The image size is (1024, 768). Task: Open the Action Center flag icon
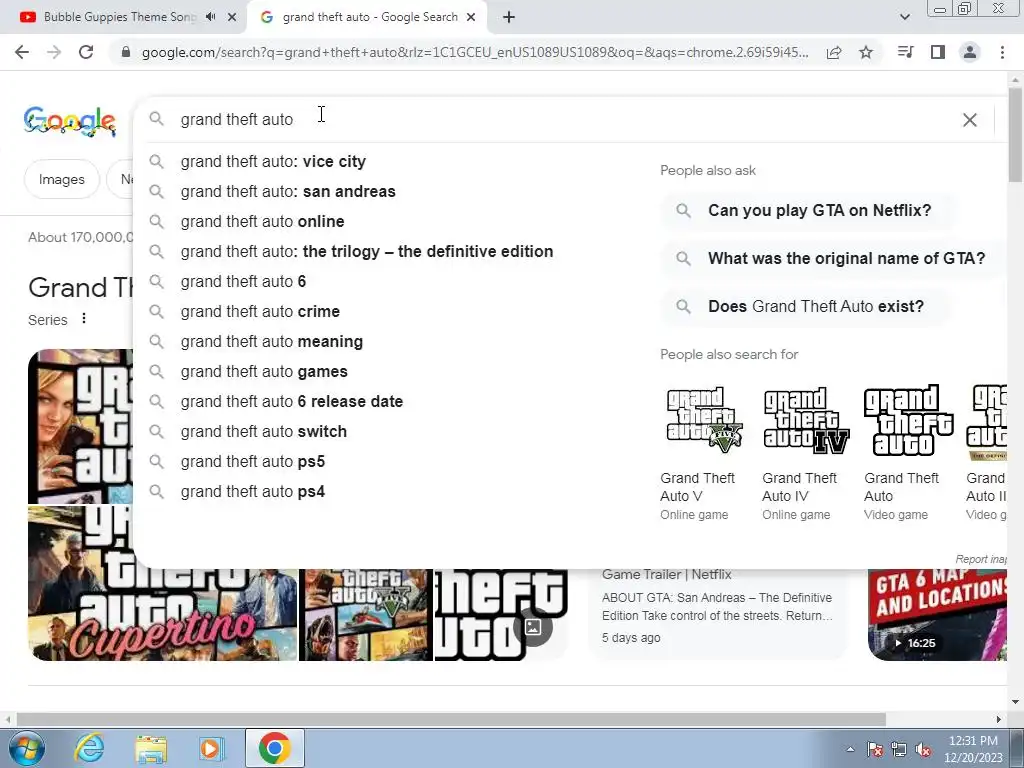point(875,749)
